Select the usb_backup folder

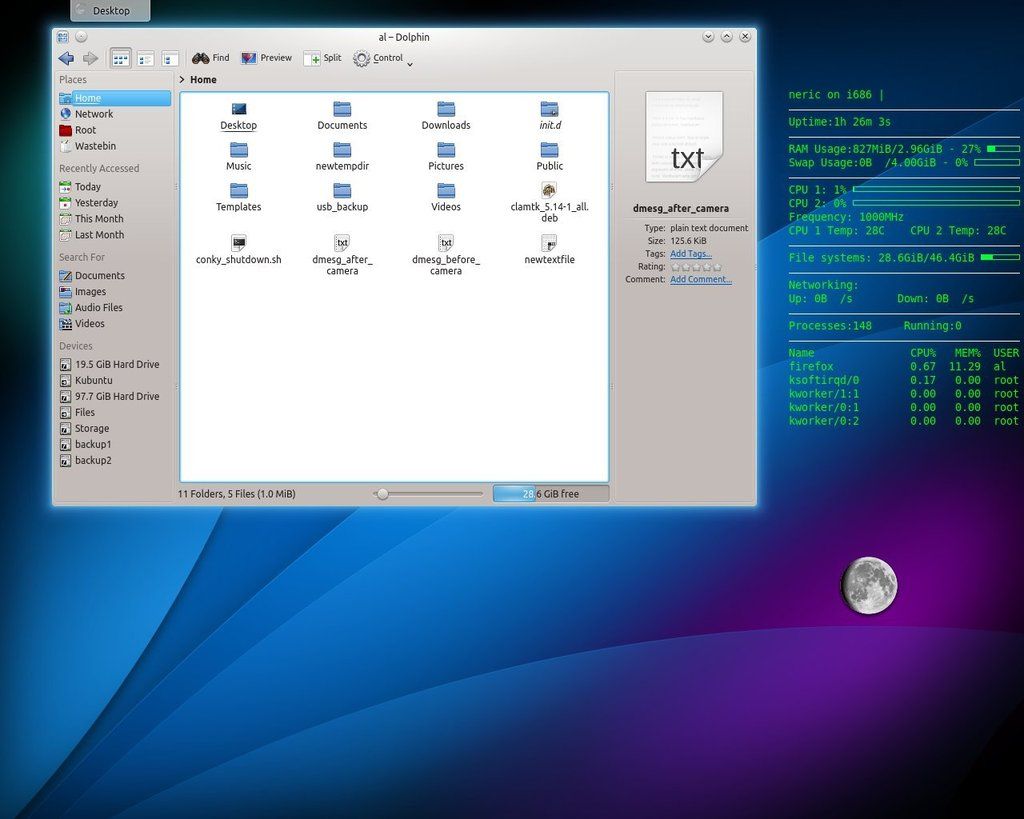tap(342, 198)
